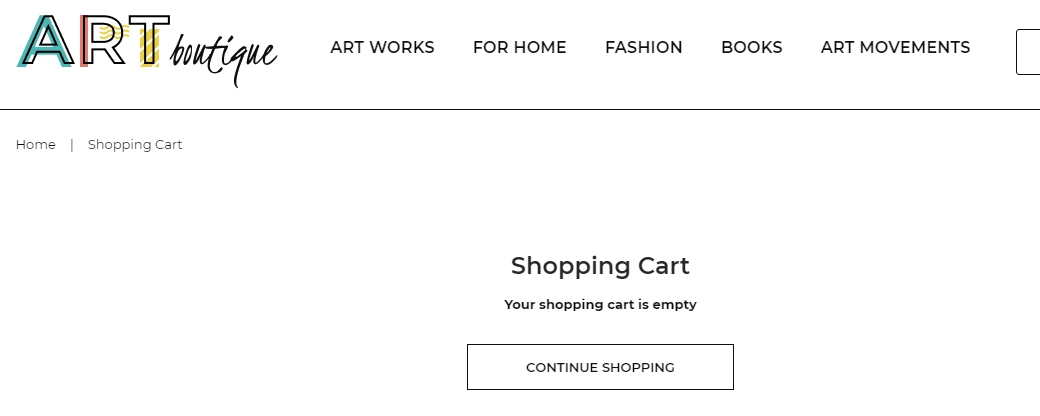1040x416 pixels.
Task: Click the Shopping Cart page heading
Action: pos(600,266)
